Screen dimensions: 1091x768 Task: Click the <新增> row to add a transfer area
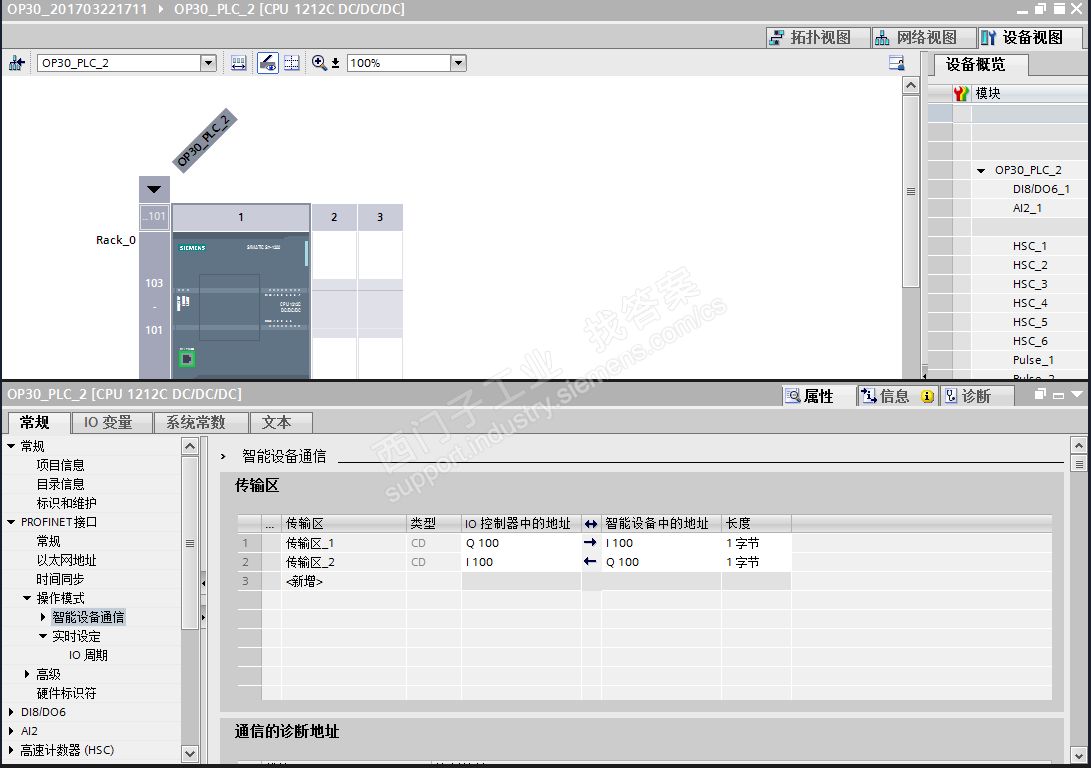click(344, 581)
